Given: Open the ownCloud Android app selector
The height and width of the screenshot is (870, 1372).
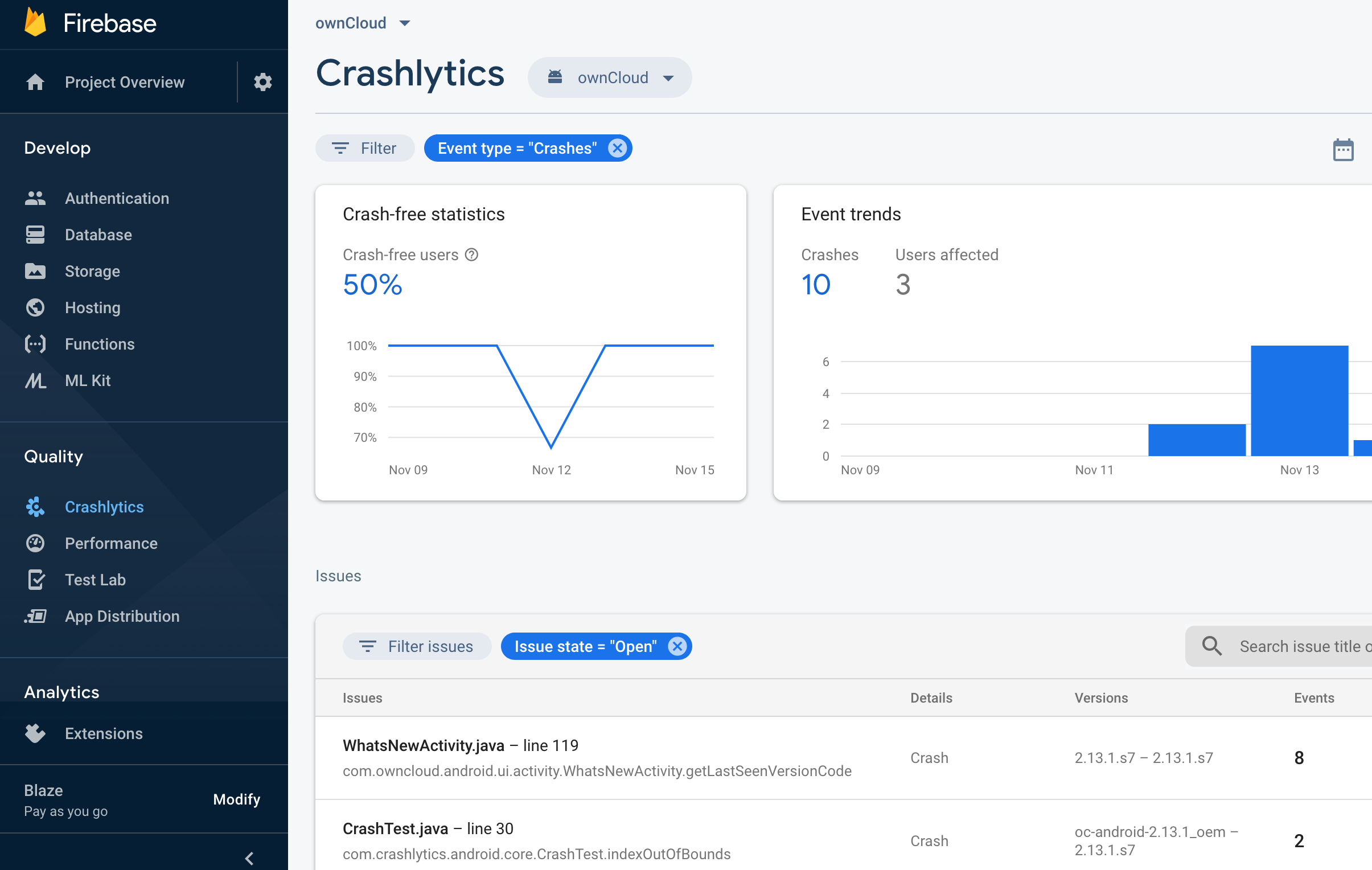Looking at the screenshot, I should click(610, 77).
